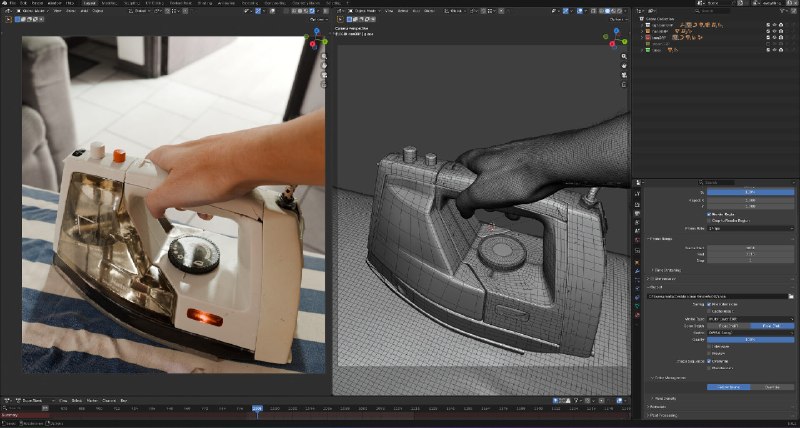Switch to the Layout workspace tab

(89, 3)
